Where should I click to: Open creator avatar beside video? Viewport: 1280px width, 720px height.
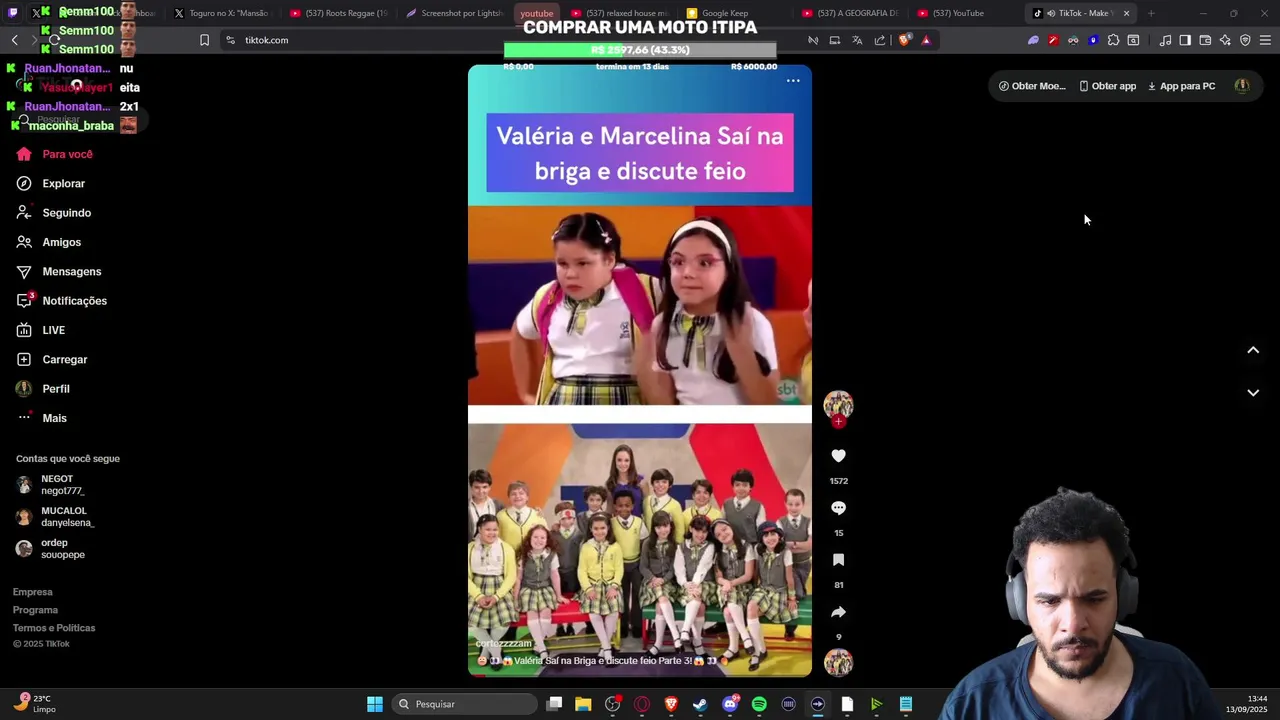838,404
